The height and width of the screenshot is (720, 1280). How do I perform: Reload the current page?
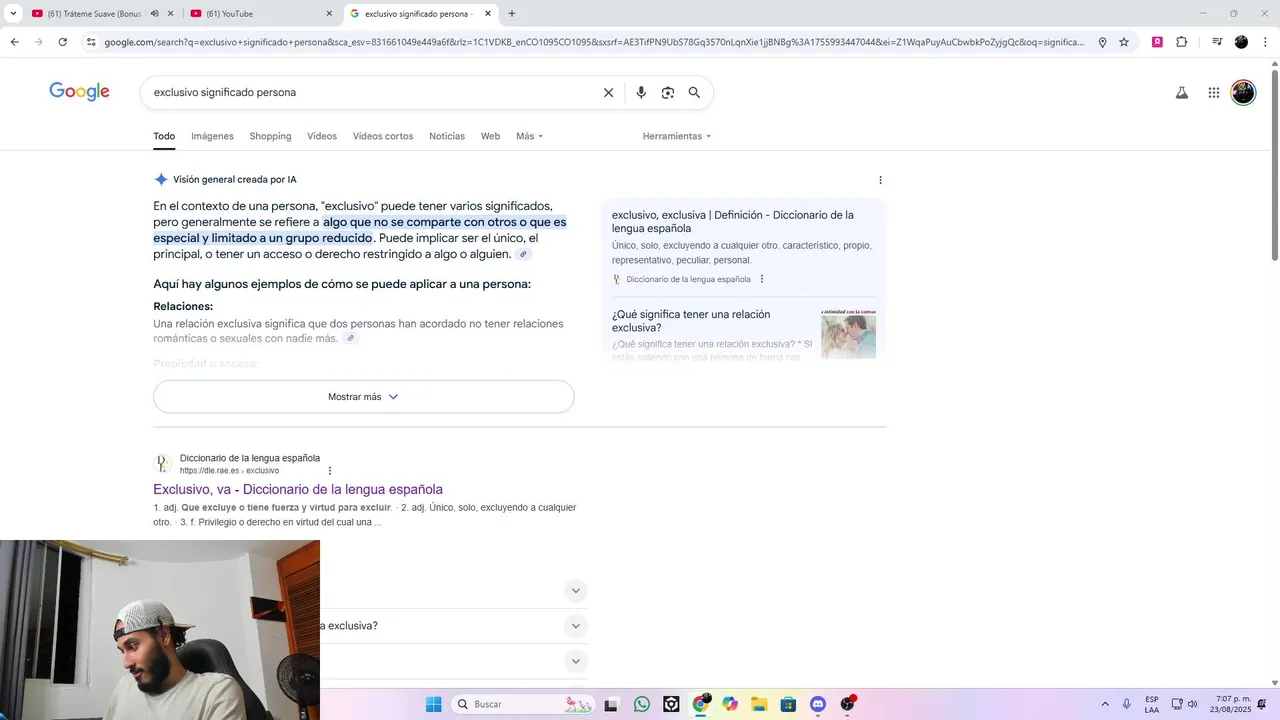point(62,42)
